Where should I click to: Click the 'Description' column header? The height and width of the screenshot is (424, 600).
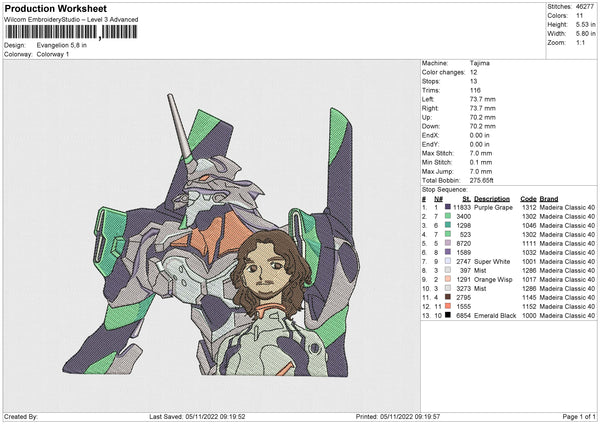(492, 199)
